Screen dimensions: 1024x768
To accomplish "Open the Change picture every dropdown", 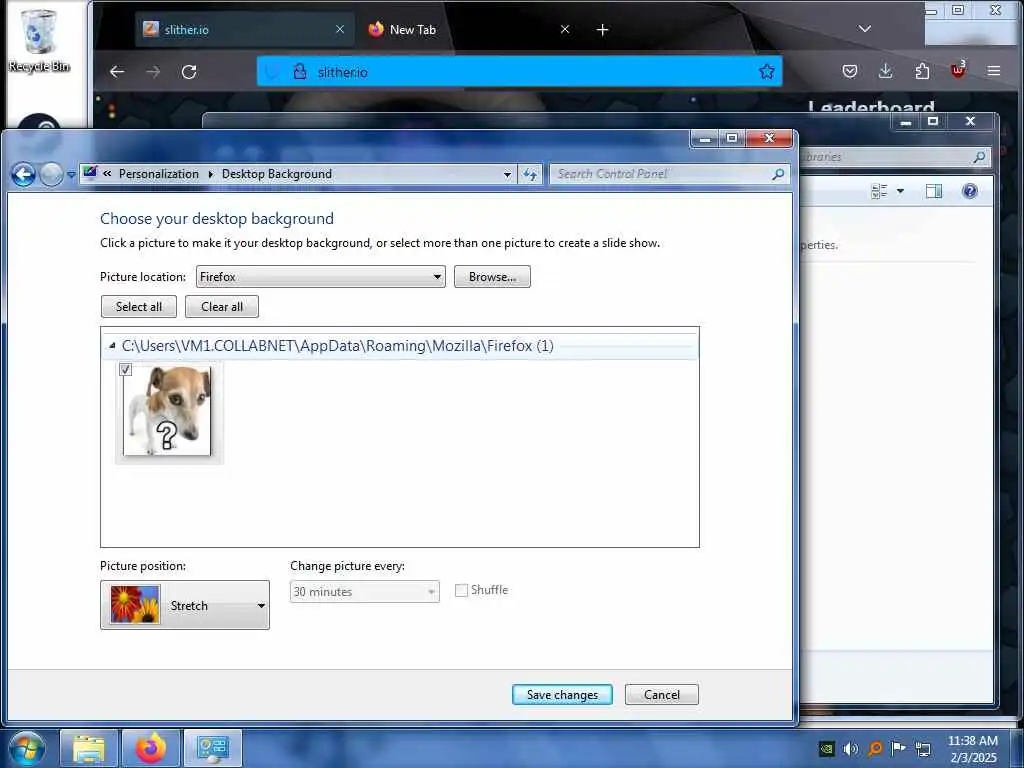I will (x=364, y=592).
